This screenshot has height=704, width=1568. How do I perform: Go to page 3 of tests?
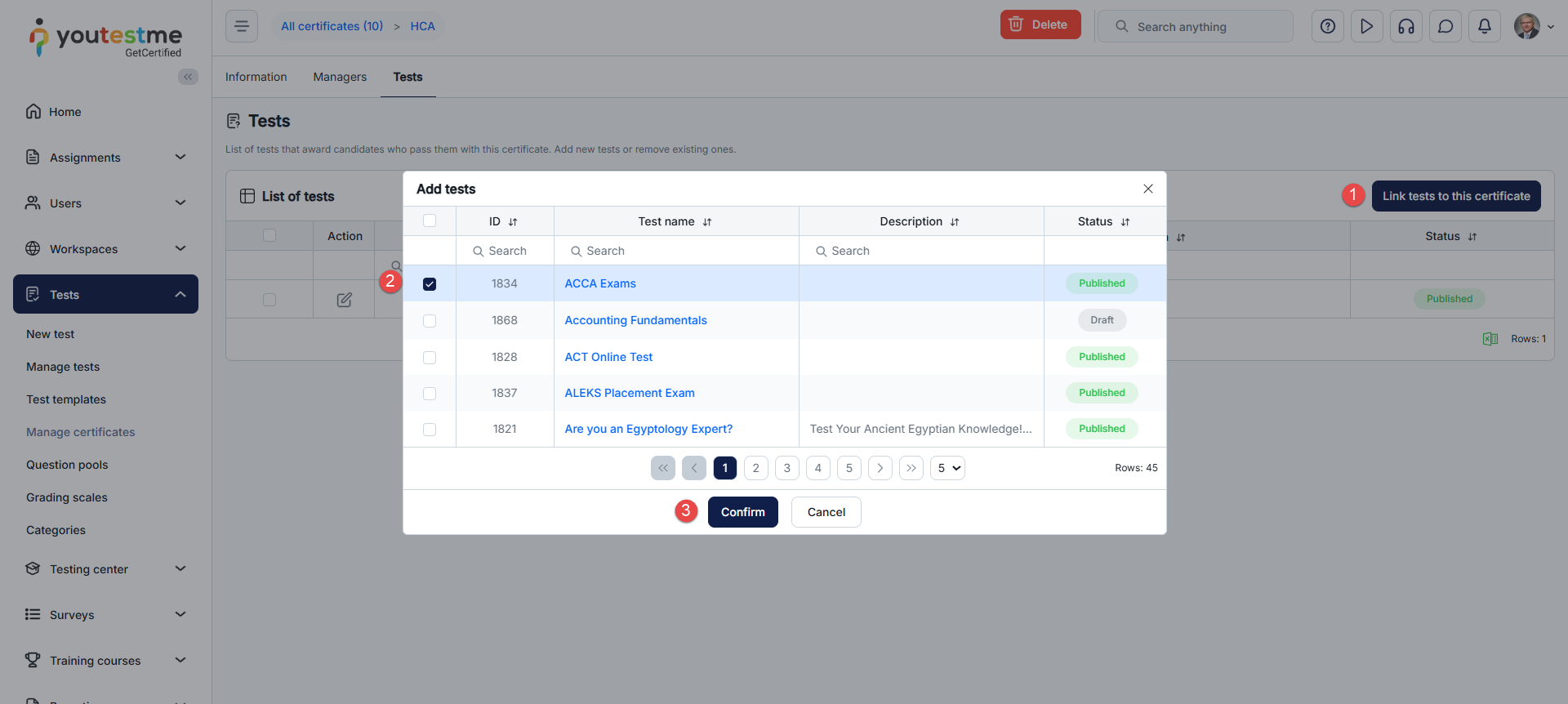point(787,468)
